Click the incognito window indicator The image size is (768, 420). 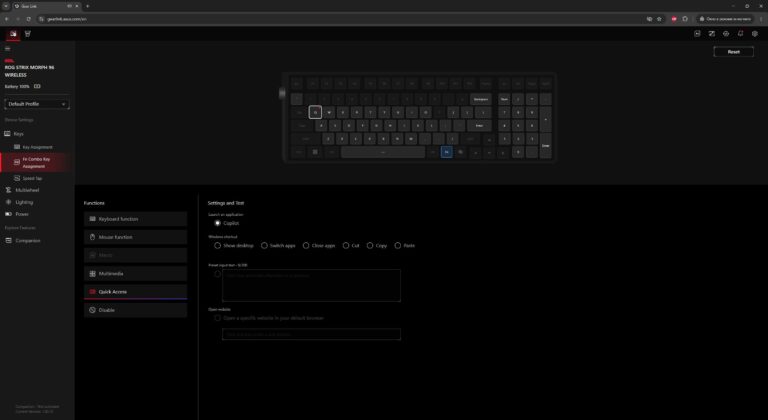pos(725,19)
